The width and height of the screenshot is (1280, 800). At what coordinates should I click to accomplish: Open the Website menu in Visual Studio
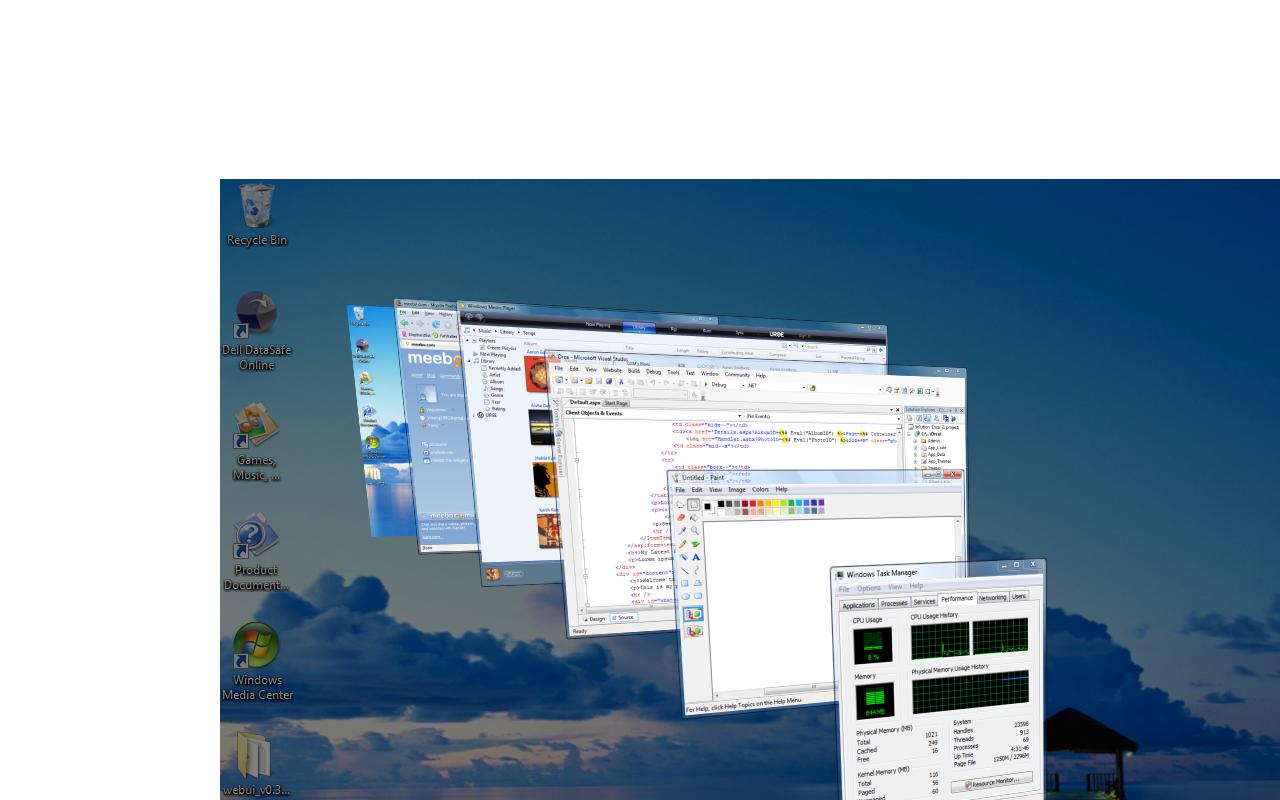point(612,370)
